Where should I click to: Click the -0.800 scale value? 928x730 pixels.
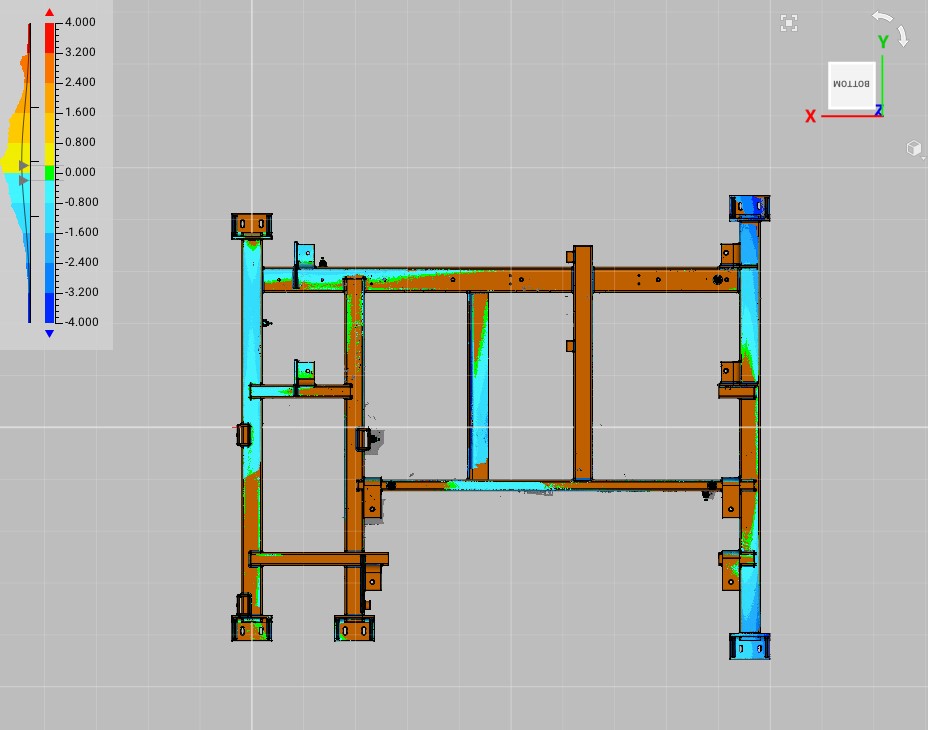point(81,202)
